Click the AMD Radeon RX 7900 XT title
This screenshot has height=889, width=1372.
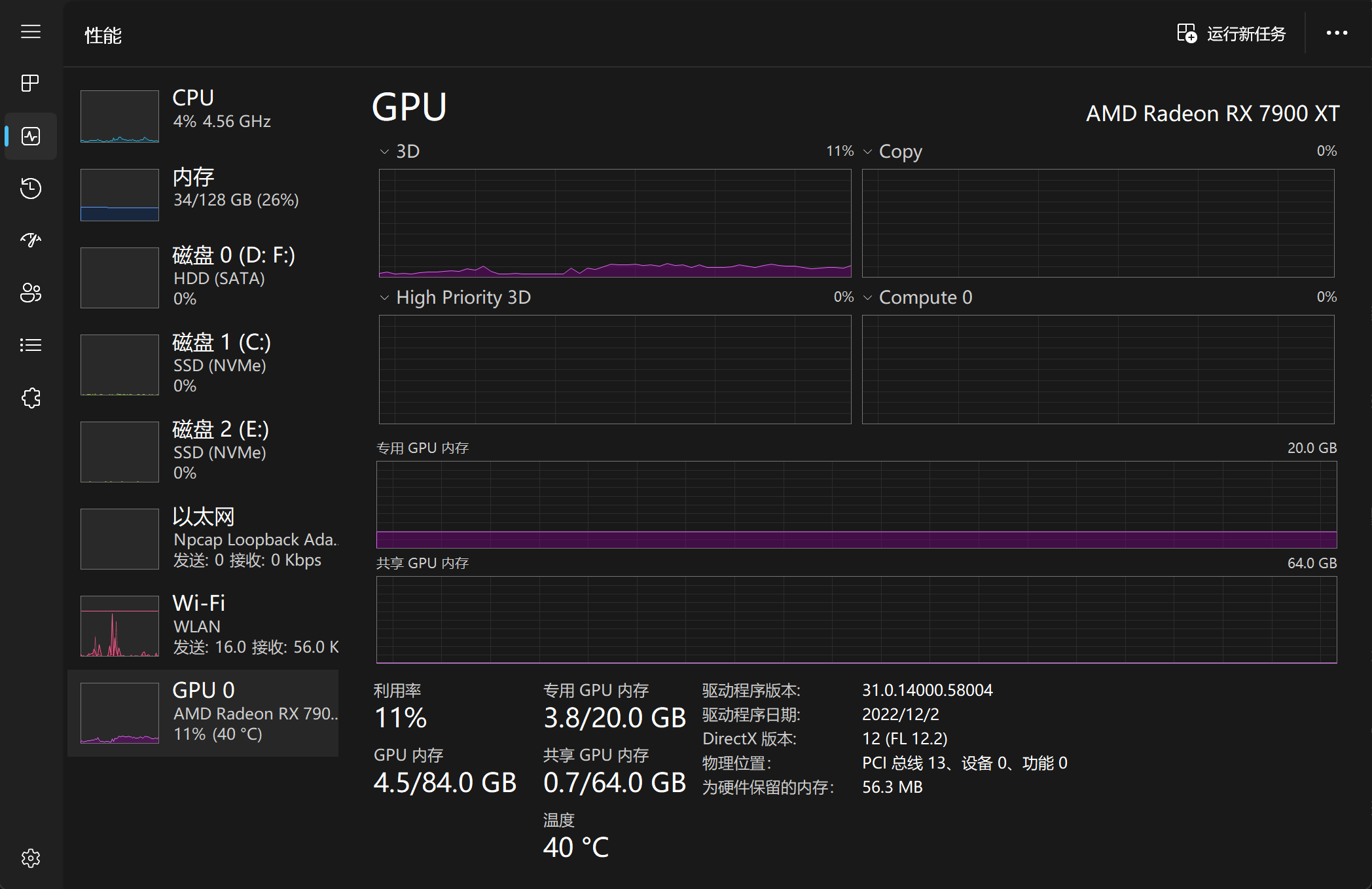(x=1213, y=113)
